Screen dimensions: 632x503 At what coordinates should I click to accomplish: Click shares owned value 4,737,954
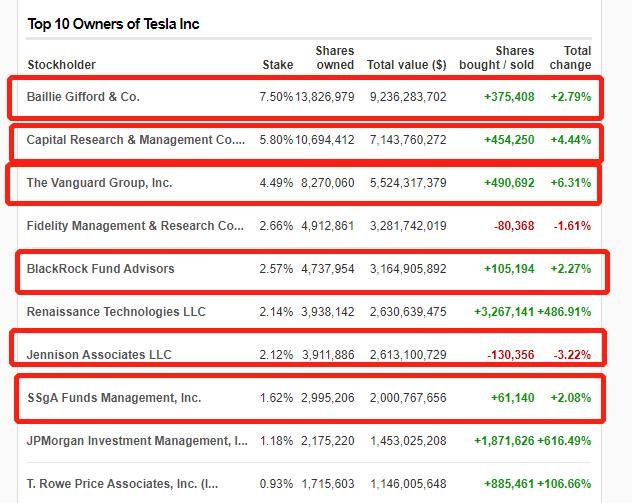tap(328, 269)
